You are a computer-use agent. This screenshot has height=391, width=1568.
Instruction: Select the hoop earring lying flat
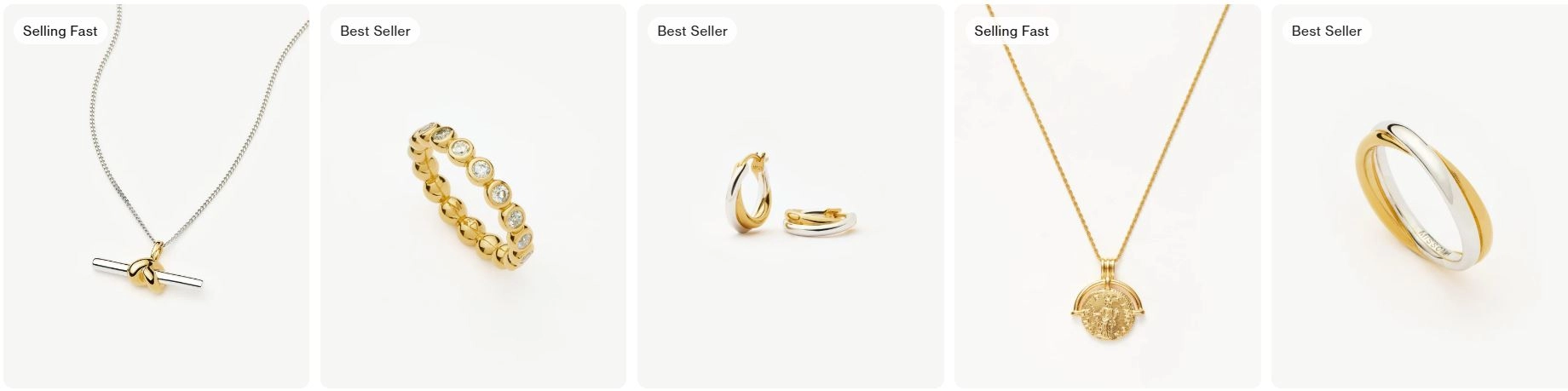[x=820, y=222]
